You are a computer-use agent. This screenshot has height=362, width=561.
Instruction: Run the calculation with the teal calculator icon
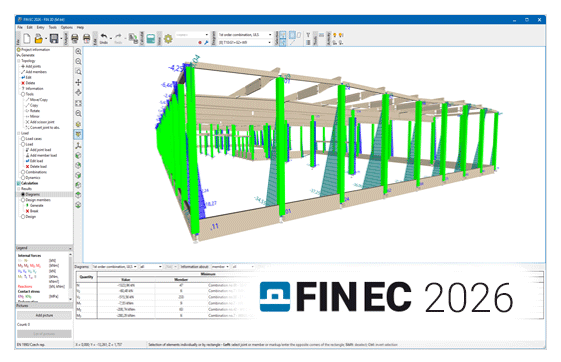point(151,38)
